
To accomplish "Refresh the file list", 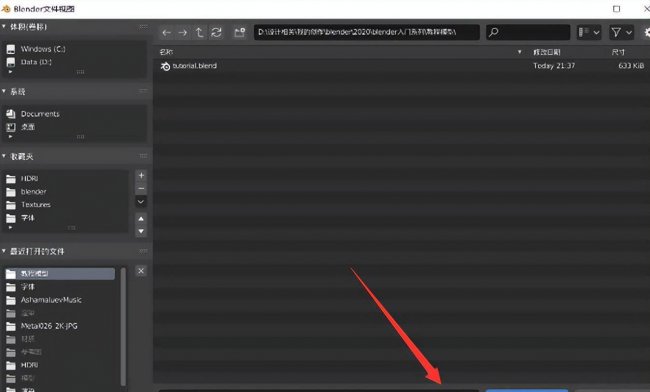I will click(x=216, y=32).
